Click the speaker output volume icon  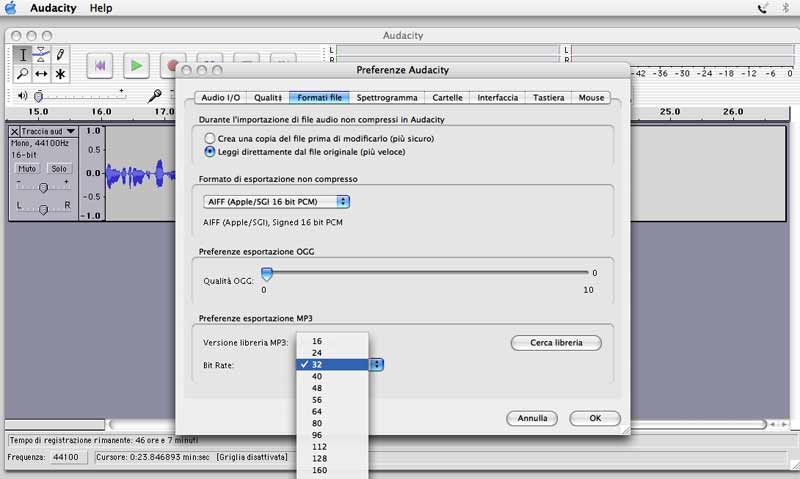pos(22,95)
